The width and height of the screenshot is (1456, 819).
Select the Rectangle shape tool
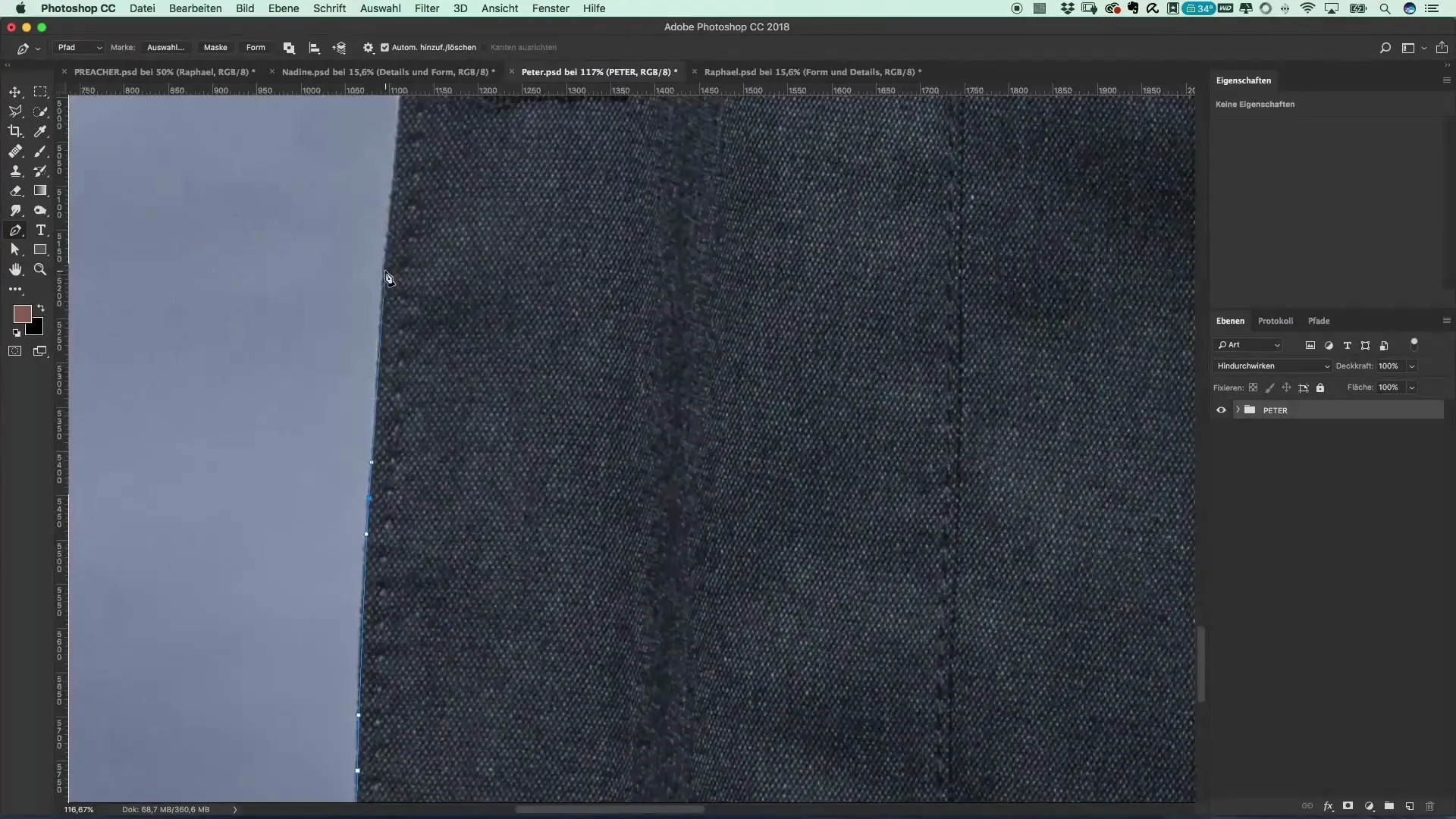[x=40, y=249]
